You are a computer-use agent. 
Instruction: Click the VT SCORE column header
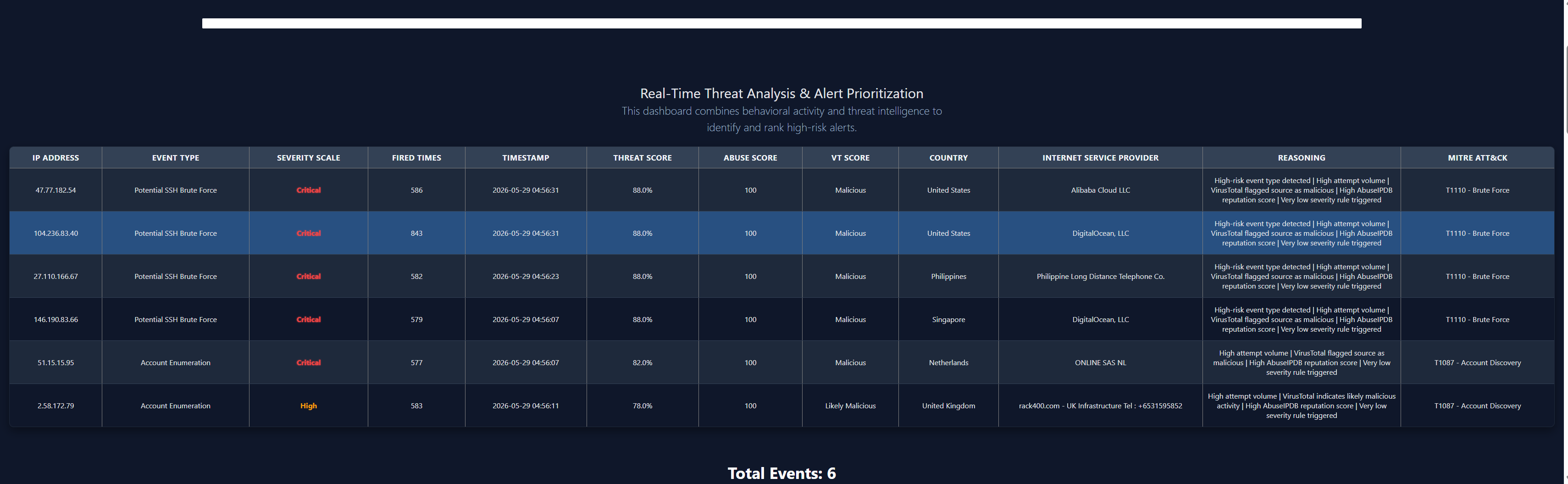click(x=850, y=158)
